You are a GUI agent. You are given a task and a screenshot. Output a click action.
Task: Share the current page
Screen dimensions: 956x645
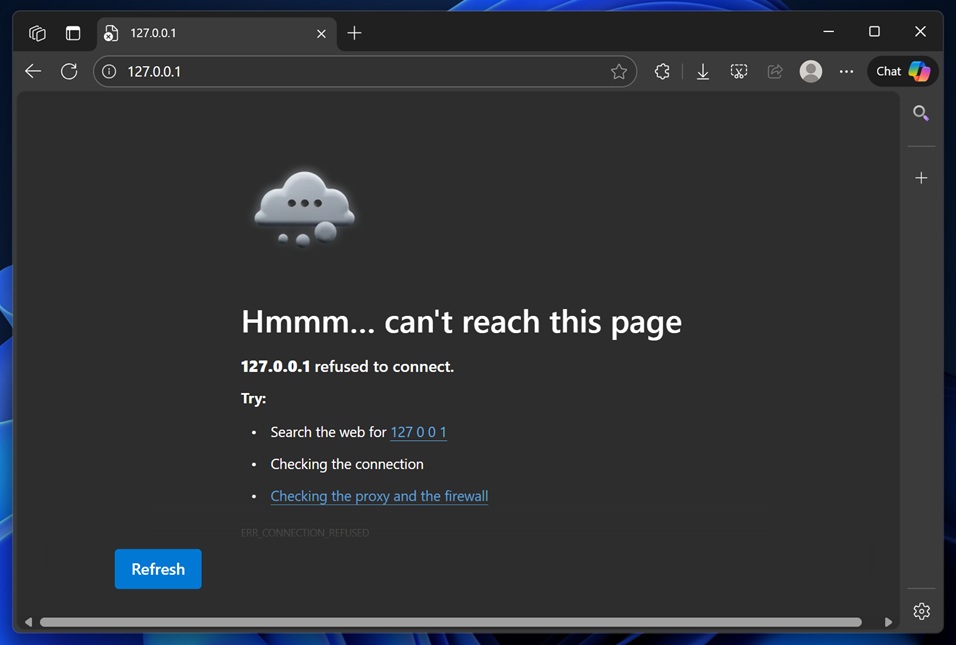coord(774,71)
